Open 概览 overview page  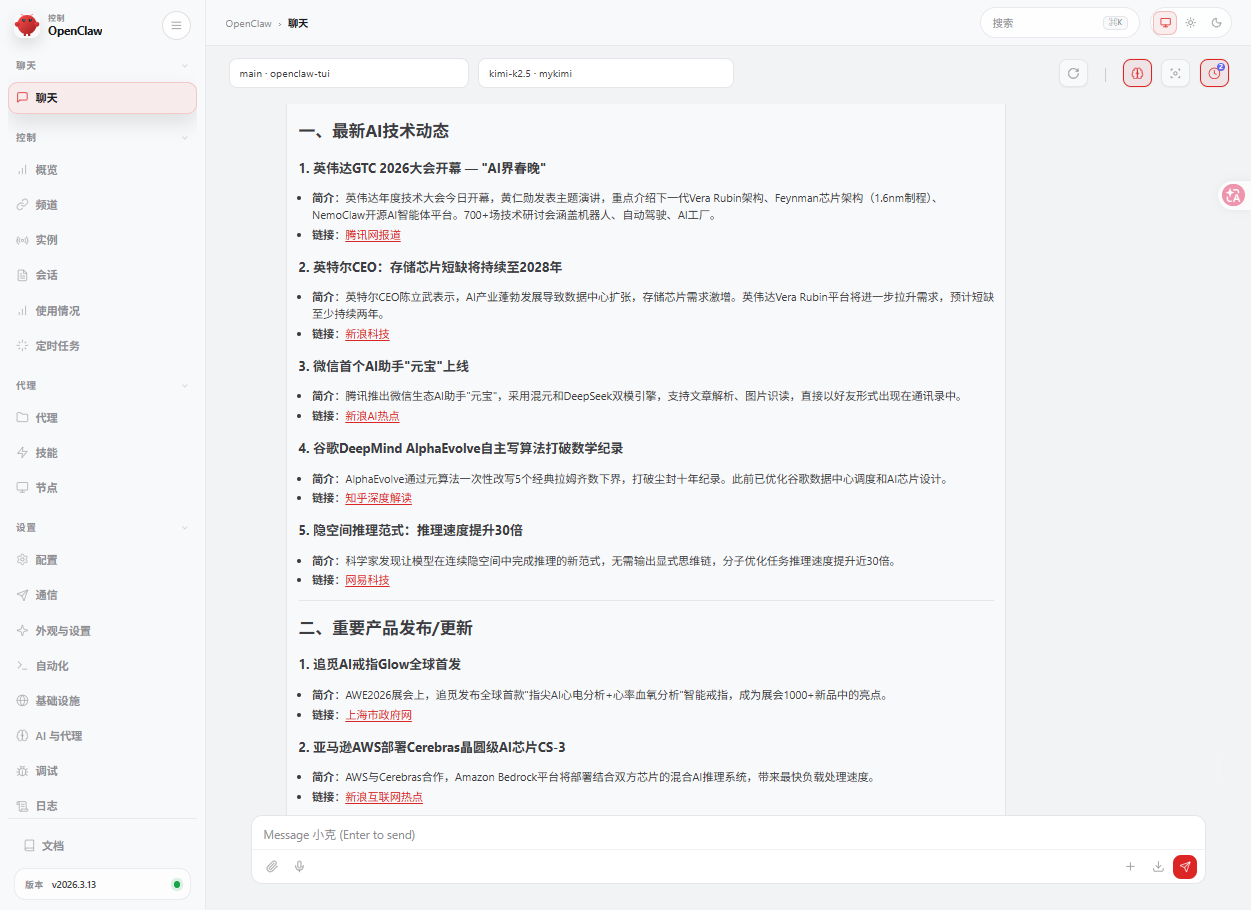click(x=102, y=170)
